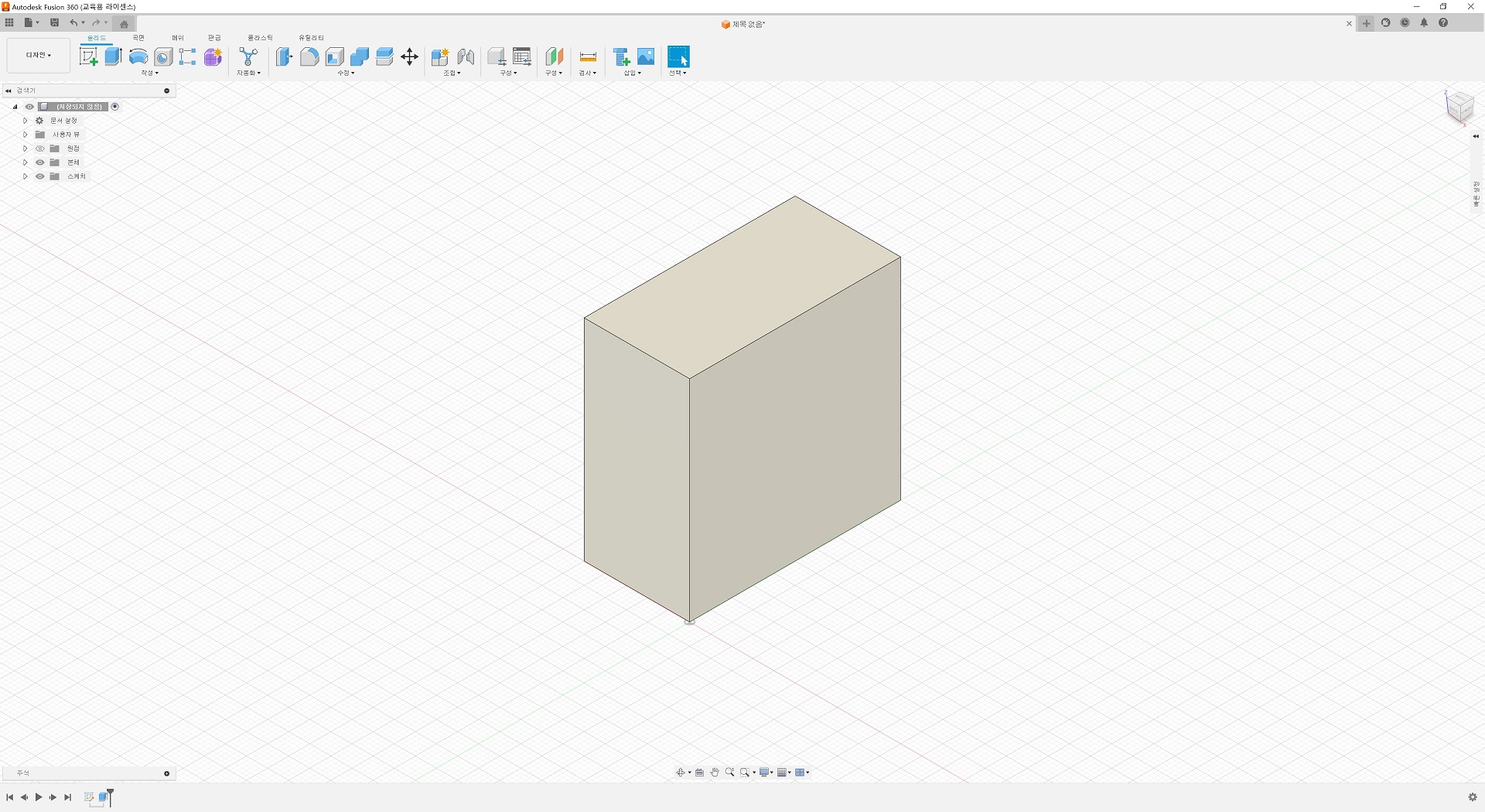Jump to timeline end
Screen dimensions: 1485x812
click(68, 797)
